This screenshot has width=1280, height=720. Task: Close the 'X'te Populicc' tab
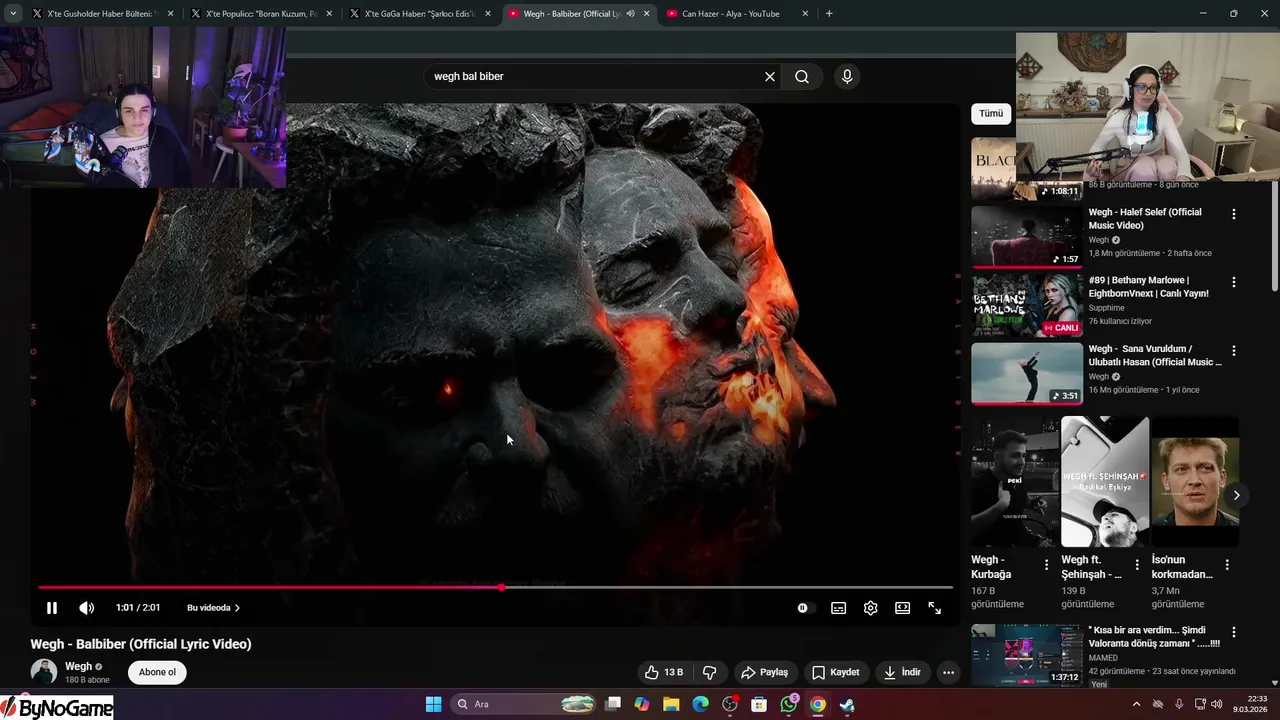329,14
